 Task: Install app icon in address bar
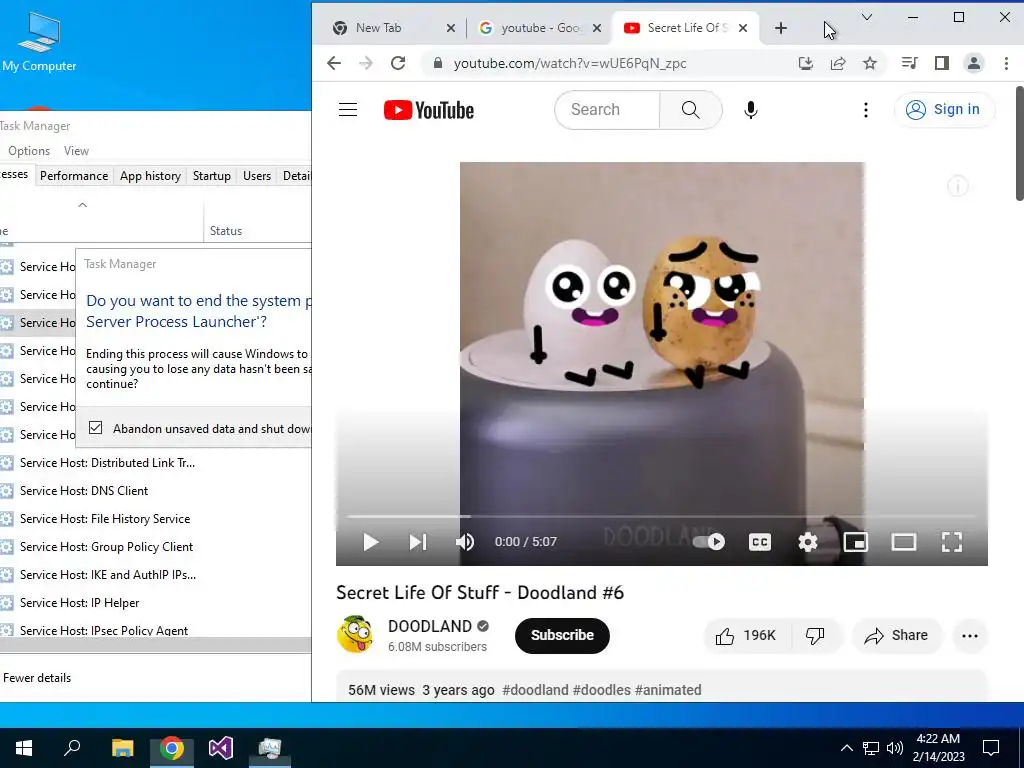point(806,63)
